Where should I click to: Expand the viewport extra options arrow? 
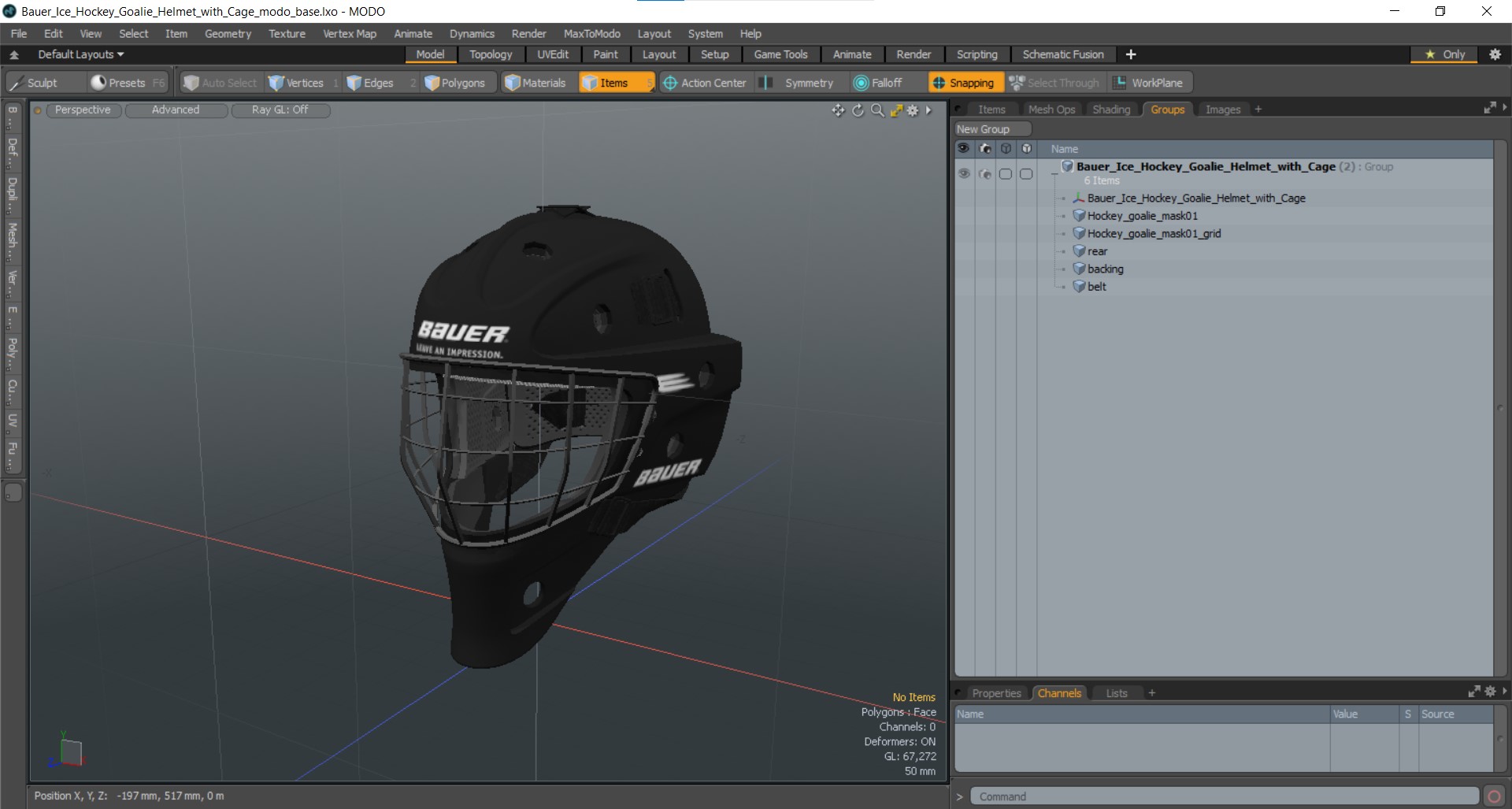click(x=929, y=110)
